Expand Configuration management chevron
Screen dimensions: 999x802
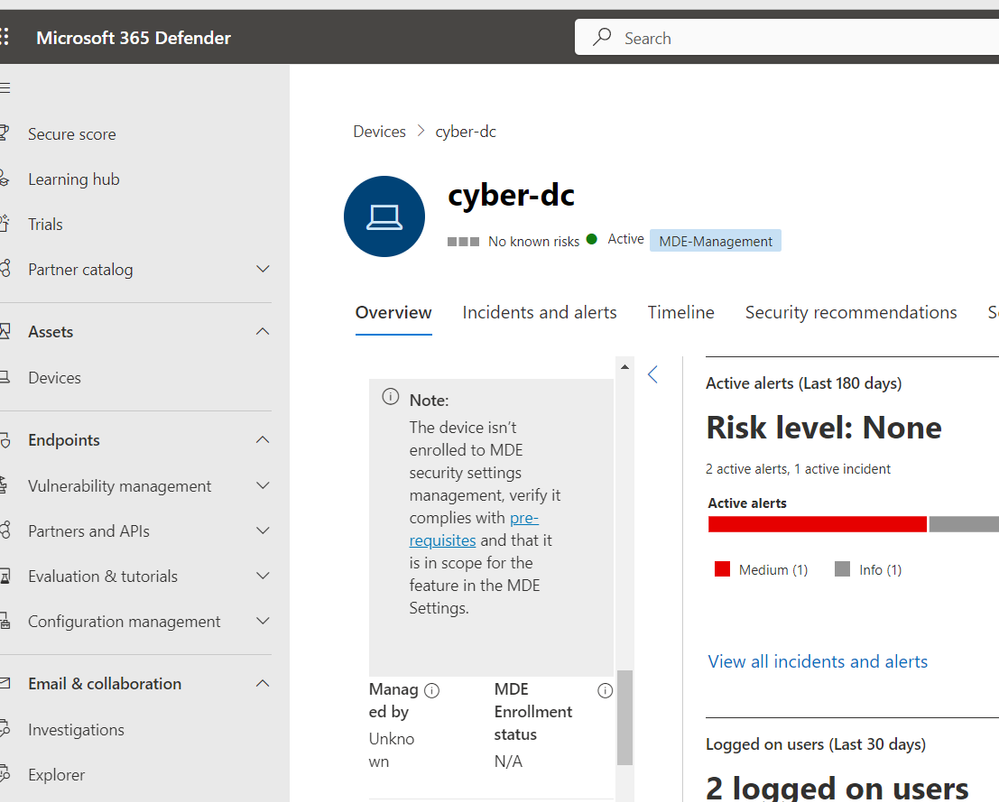pos(262,621)
